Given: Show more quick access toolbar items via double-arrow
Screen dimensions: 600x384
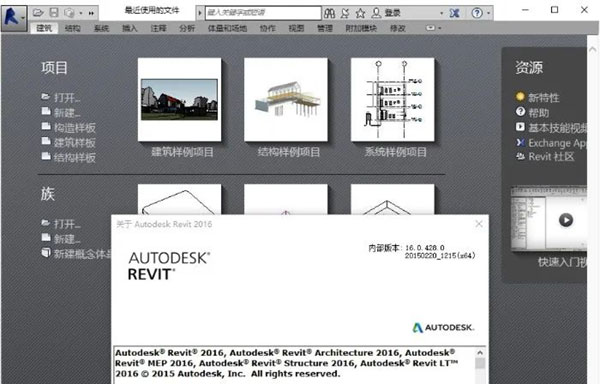Looking at the screenshot, I should [x=91, y=13].
